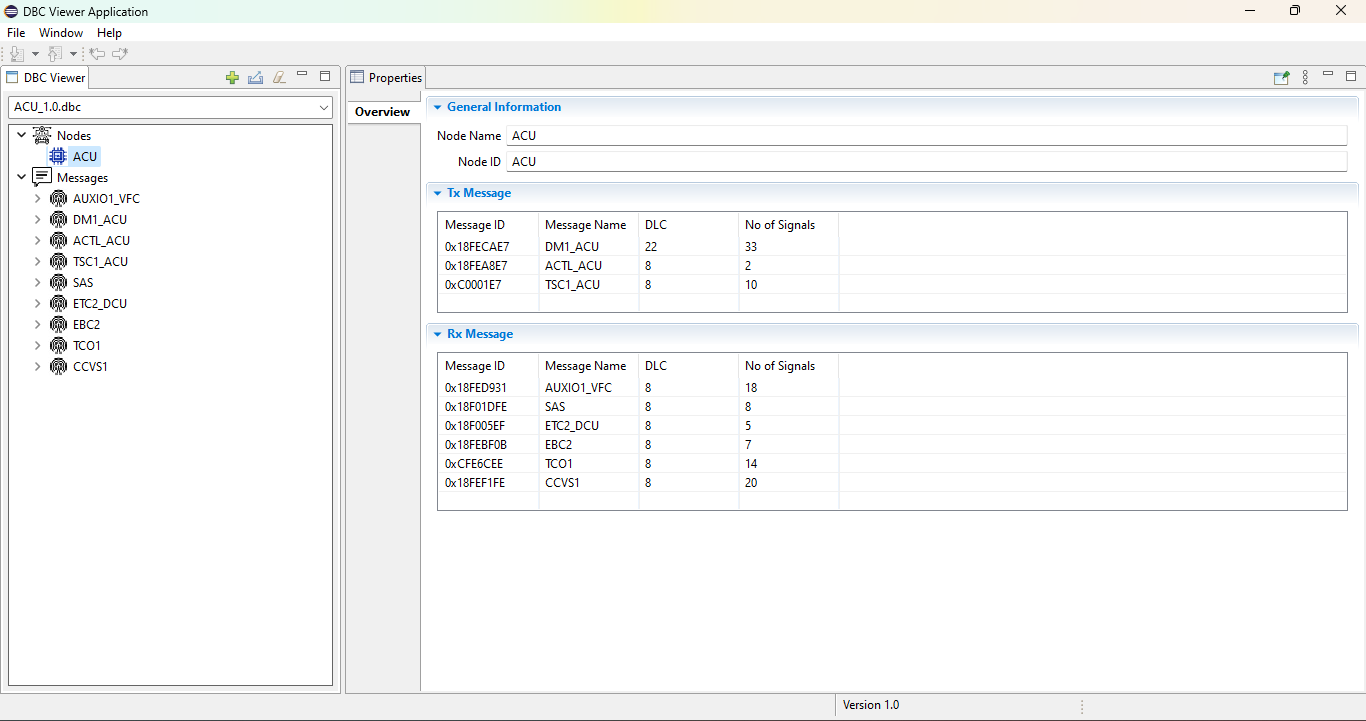Select the TCO1 message in tree
The width and height of the screenshot is (1366, 721).
click(86, 346)
